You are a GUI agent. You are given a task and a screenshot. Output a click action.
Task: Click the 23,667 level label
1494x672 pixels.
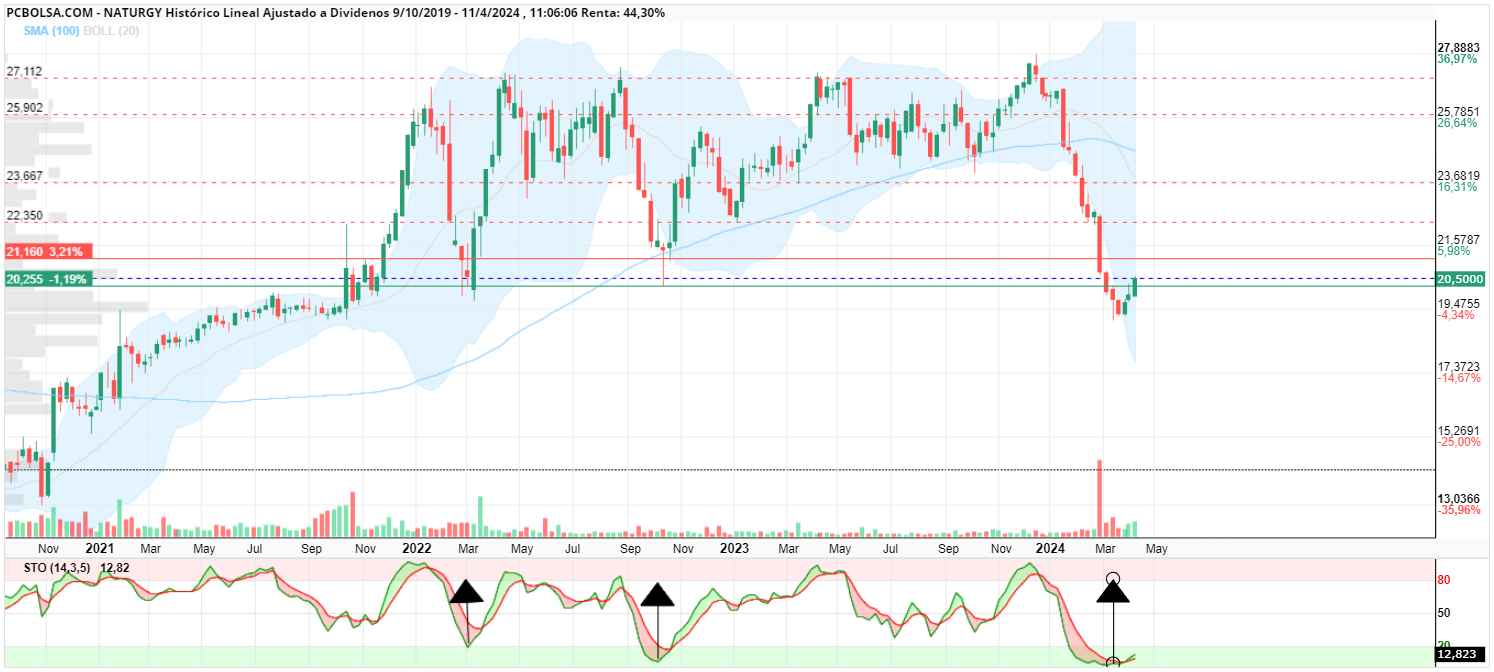(x=24, y=175)
